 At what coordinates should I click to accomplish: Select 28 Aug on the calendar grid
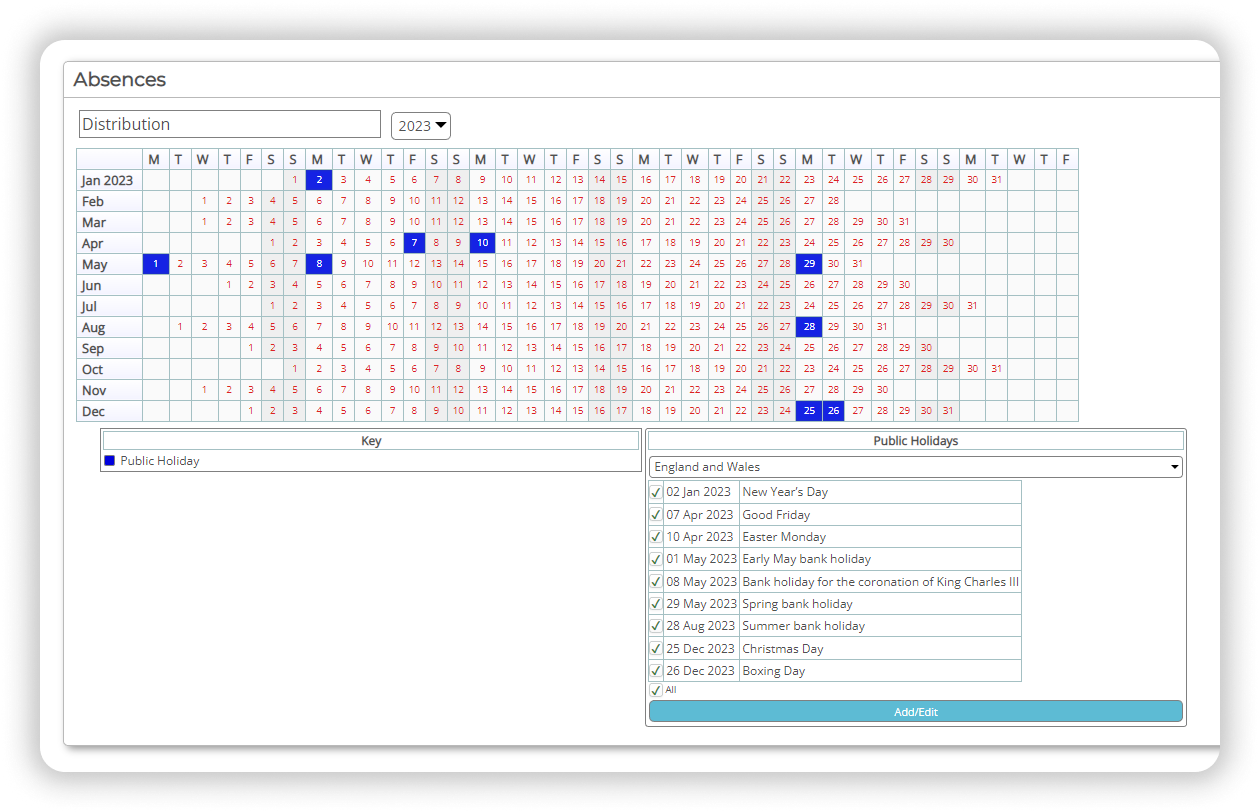point(808,326)
